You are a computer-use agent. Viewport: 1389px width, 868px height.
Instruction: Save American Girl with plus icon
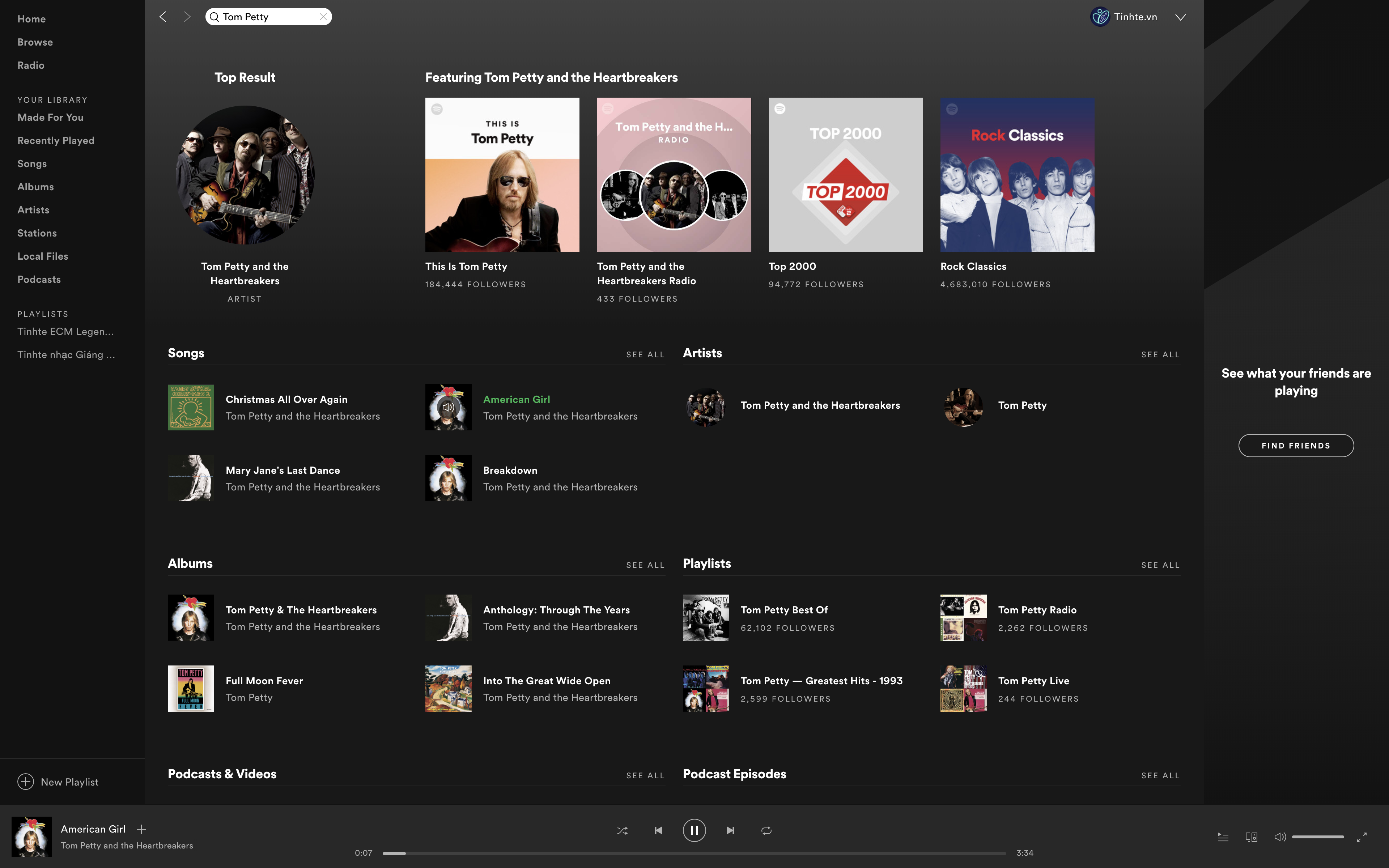click(141, 829)
